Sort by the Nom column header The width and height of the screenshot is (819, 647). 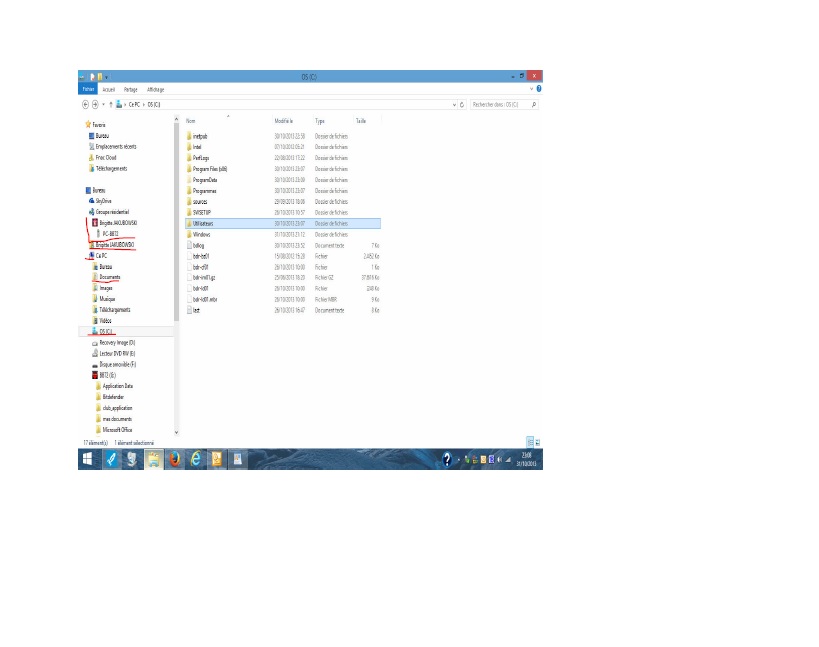[x=191, y=121]
